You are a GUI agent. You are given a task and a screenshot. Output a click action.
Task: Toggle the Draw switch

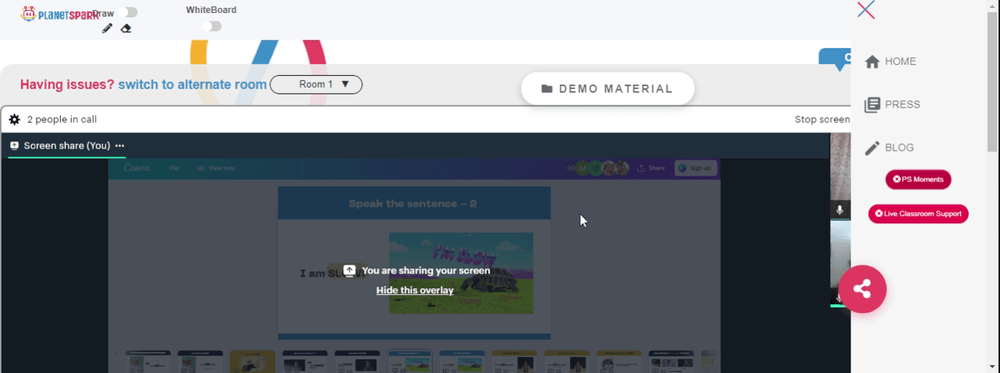(x=128, y=12)
